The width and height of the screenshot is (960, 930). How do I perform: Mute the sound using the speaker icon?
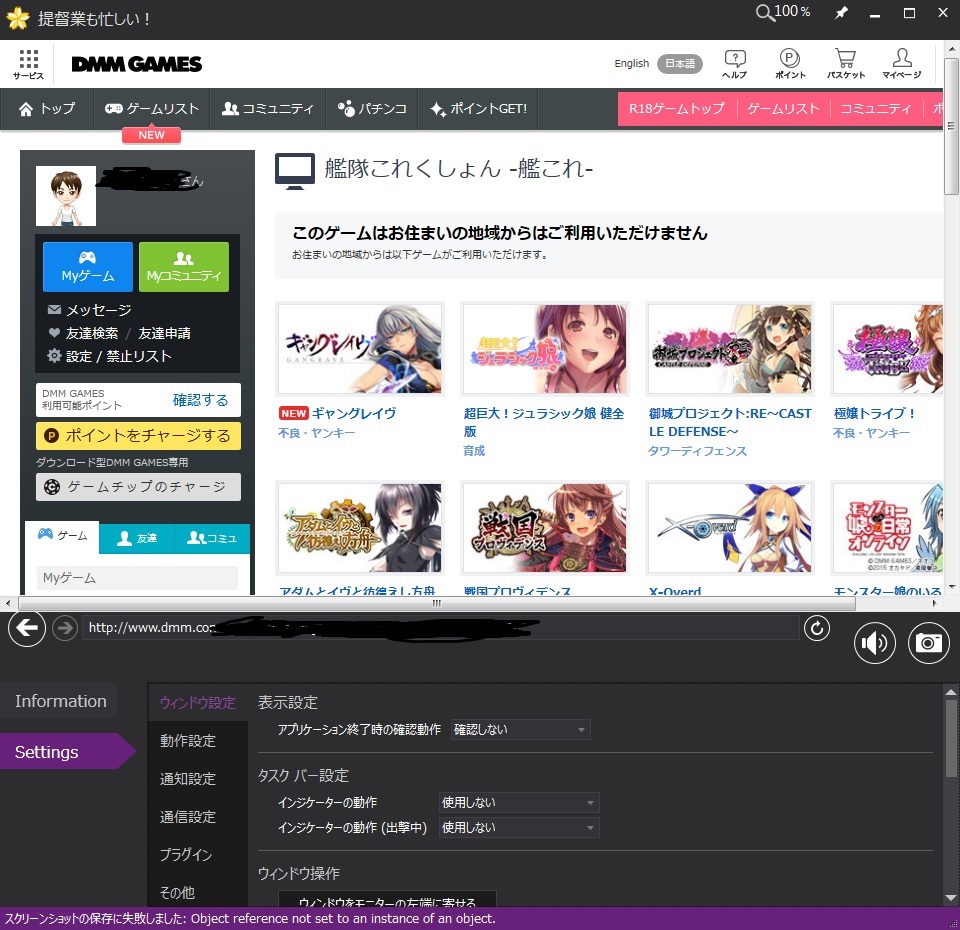click(875, 643)
